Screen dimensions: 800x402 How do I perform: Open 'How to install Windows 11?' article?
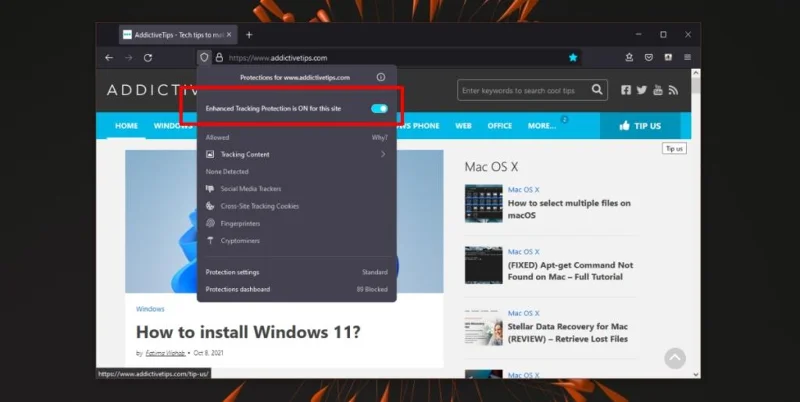pos(248,332)
